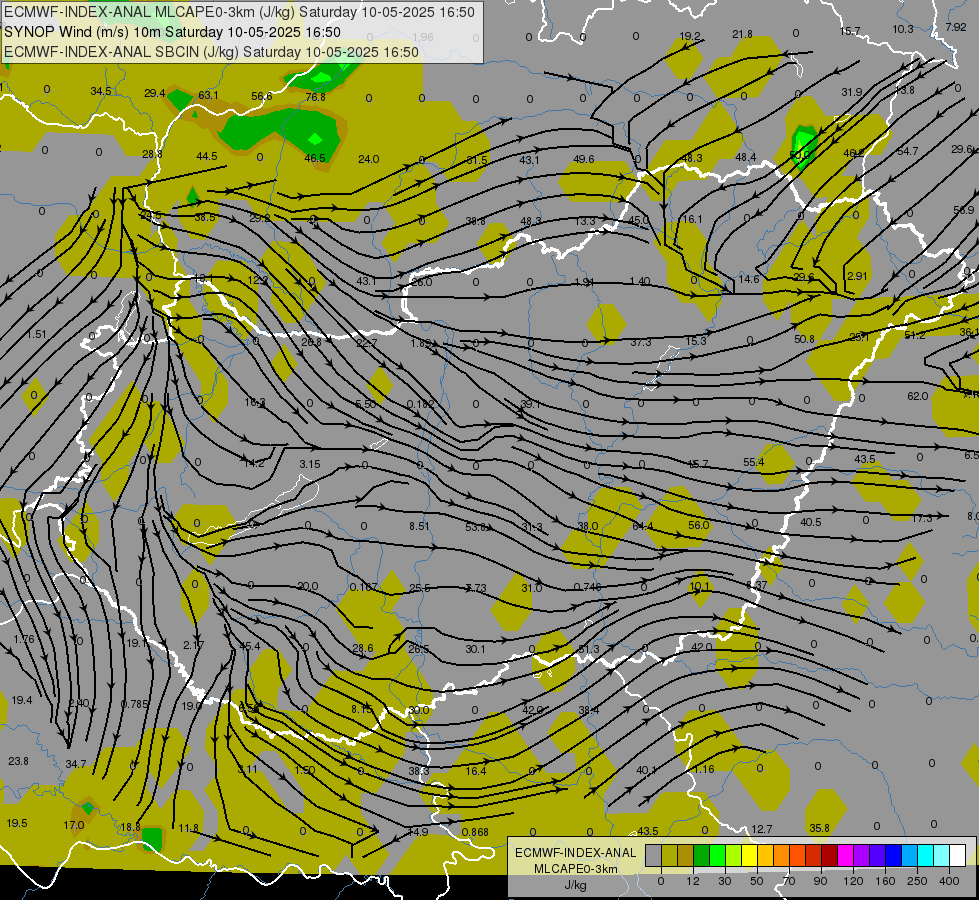Screen dimensions: 979x900
Task: Click the map value 56.6
Action: [262, 96]
